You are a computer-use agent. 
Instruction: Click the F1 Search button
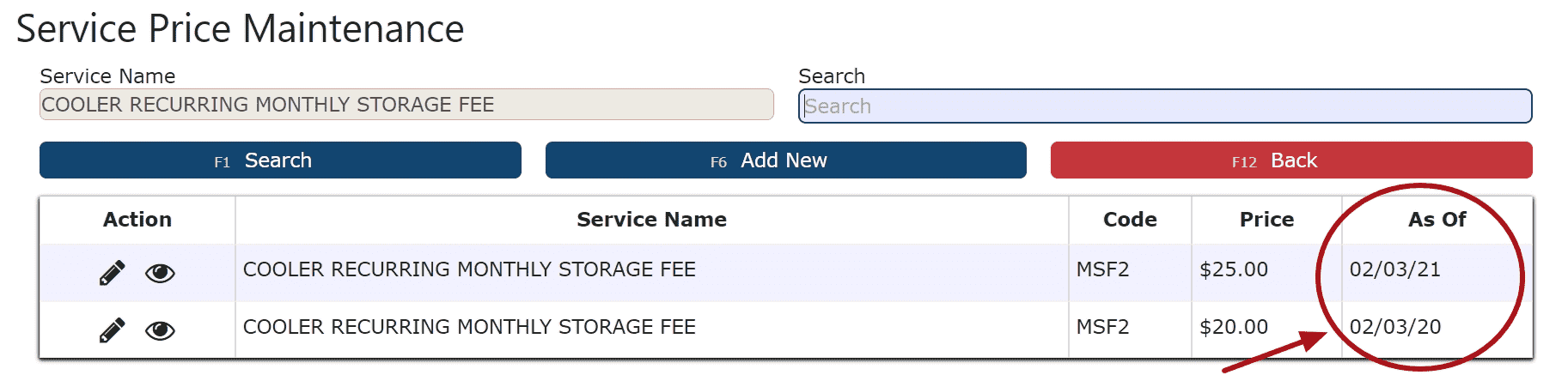pyautogui.click(x=280, y=160)
